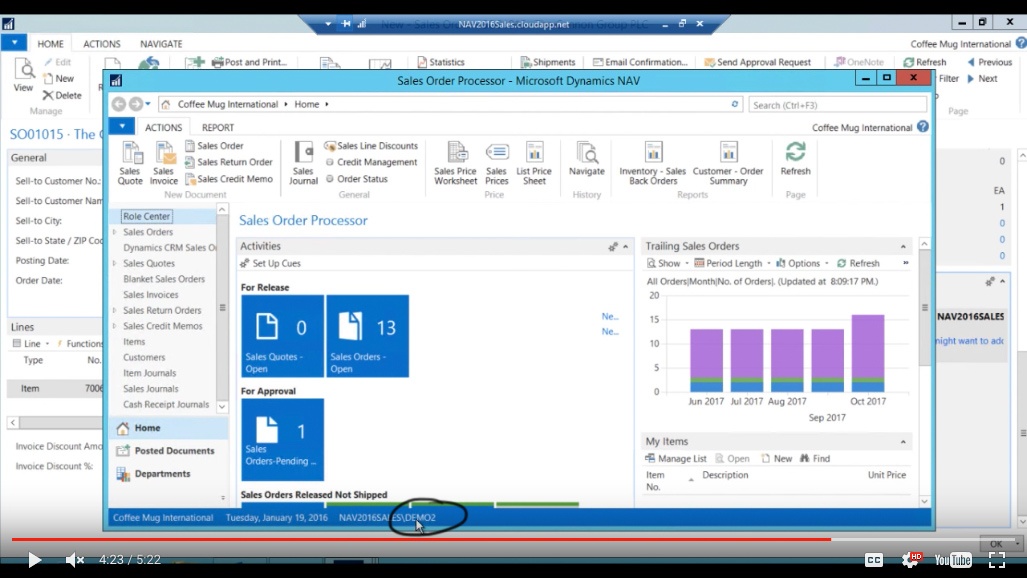Create a new Sales Invoice

click(x=163, y=163)
